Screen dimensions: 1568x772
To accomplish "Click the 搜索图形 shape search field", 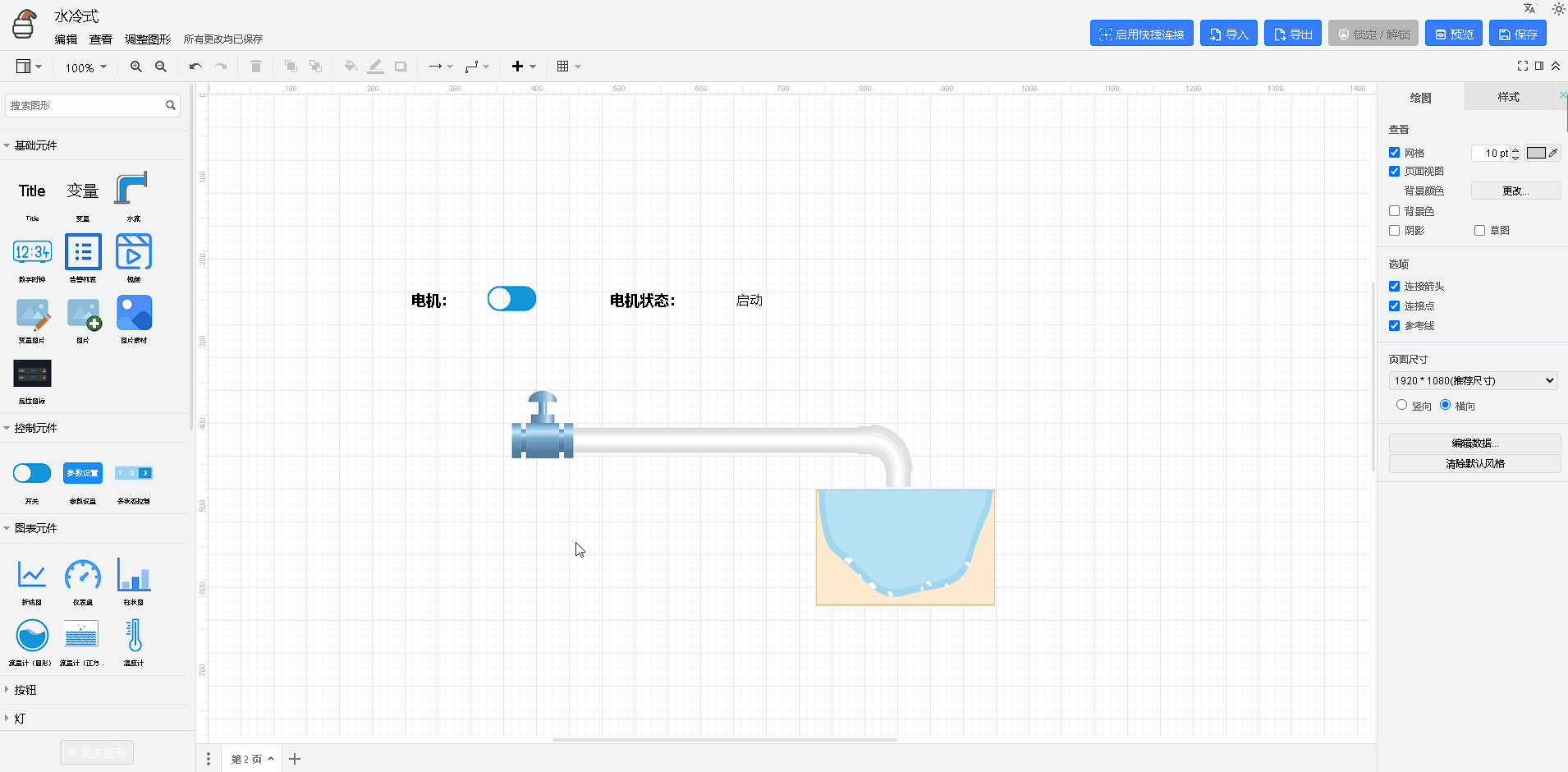I will 86,105.
